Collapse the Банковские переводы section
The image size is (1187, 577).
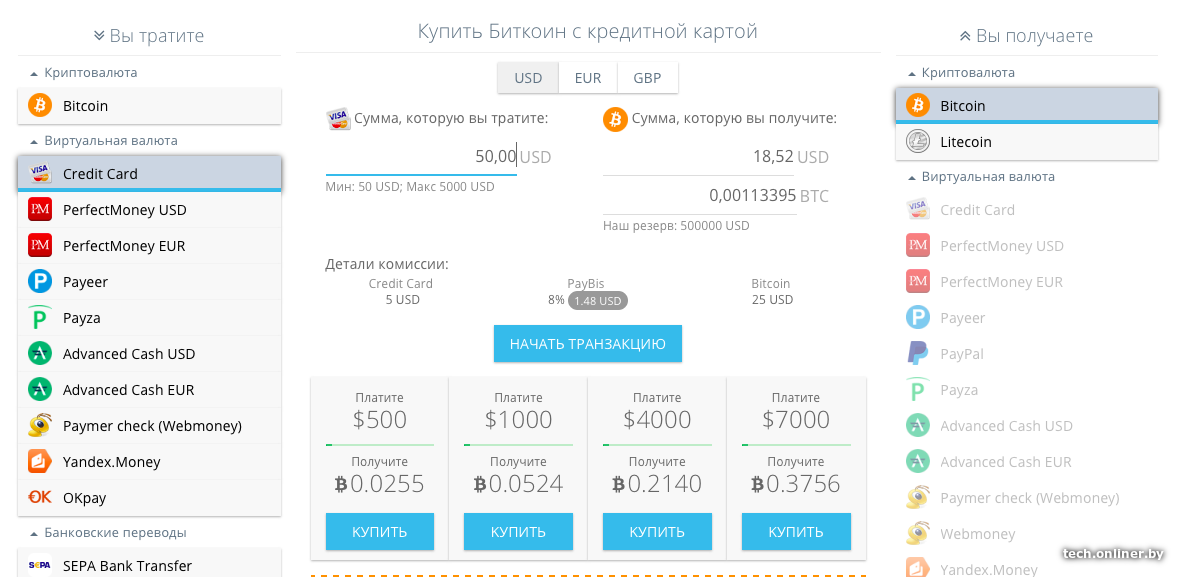point(107,533)
